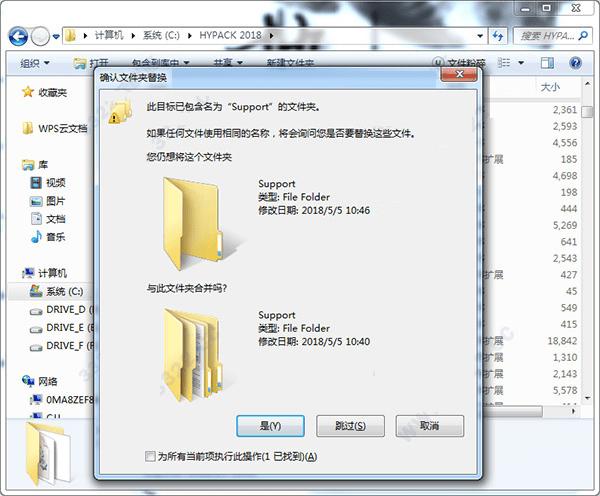The width and height of the screenshot is (600, 496).
Task: Maximize the Explorer window
Action: pyautogui.click(x=547, y=8)
